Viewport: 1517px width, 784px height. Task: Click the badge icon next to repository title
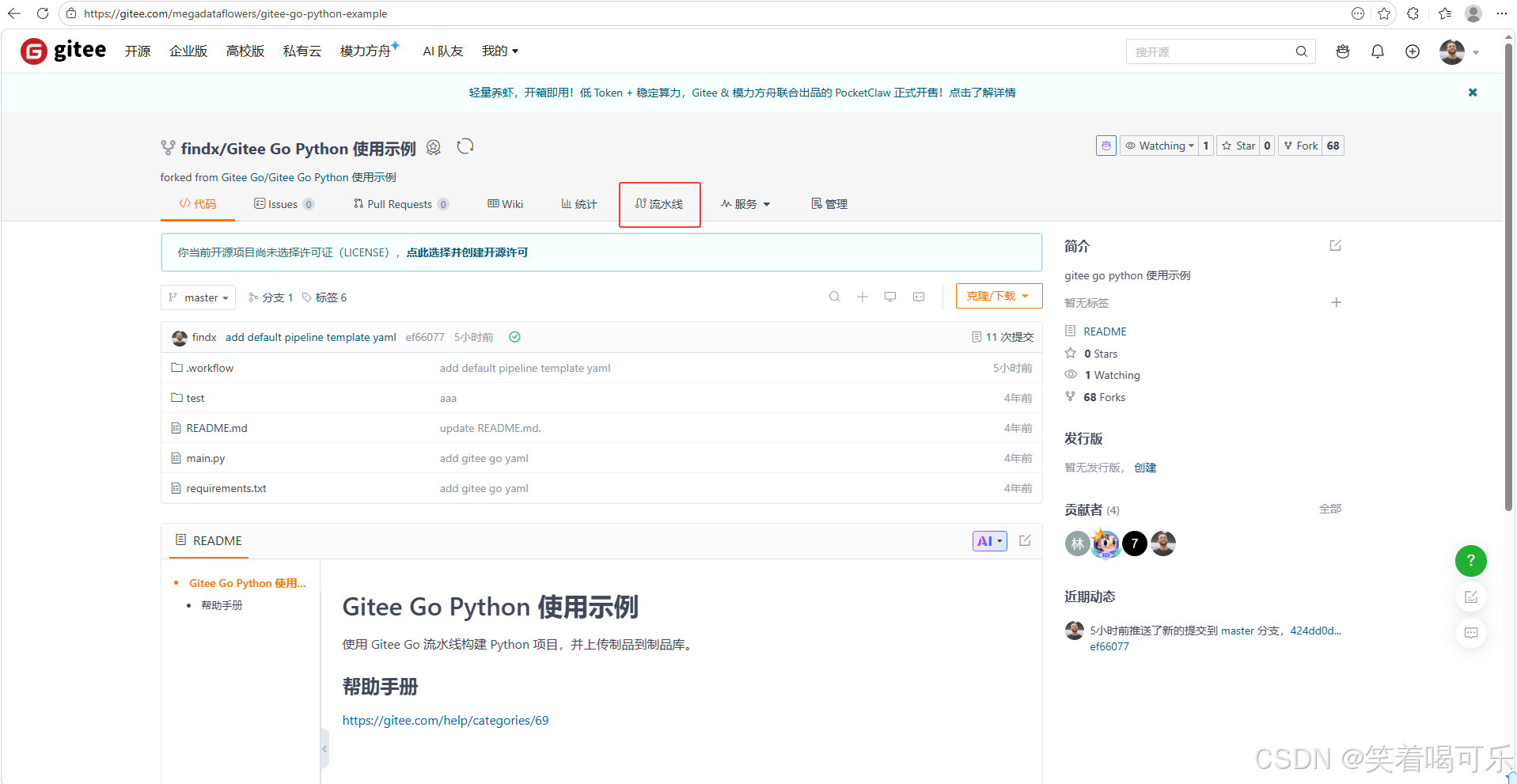[434, 147]
